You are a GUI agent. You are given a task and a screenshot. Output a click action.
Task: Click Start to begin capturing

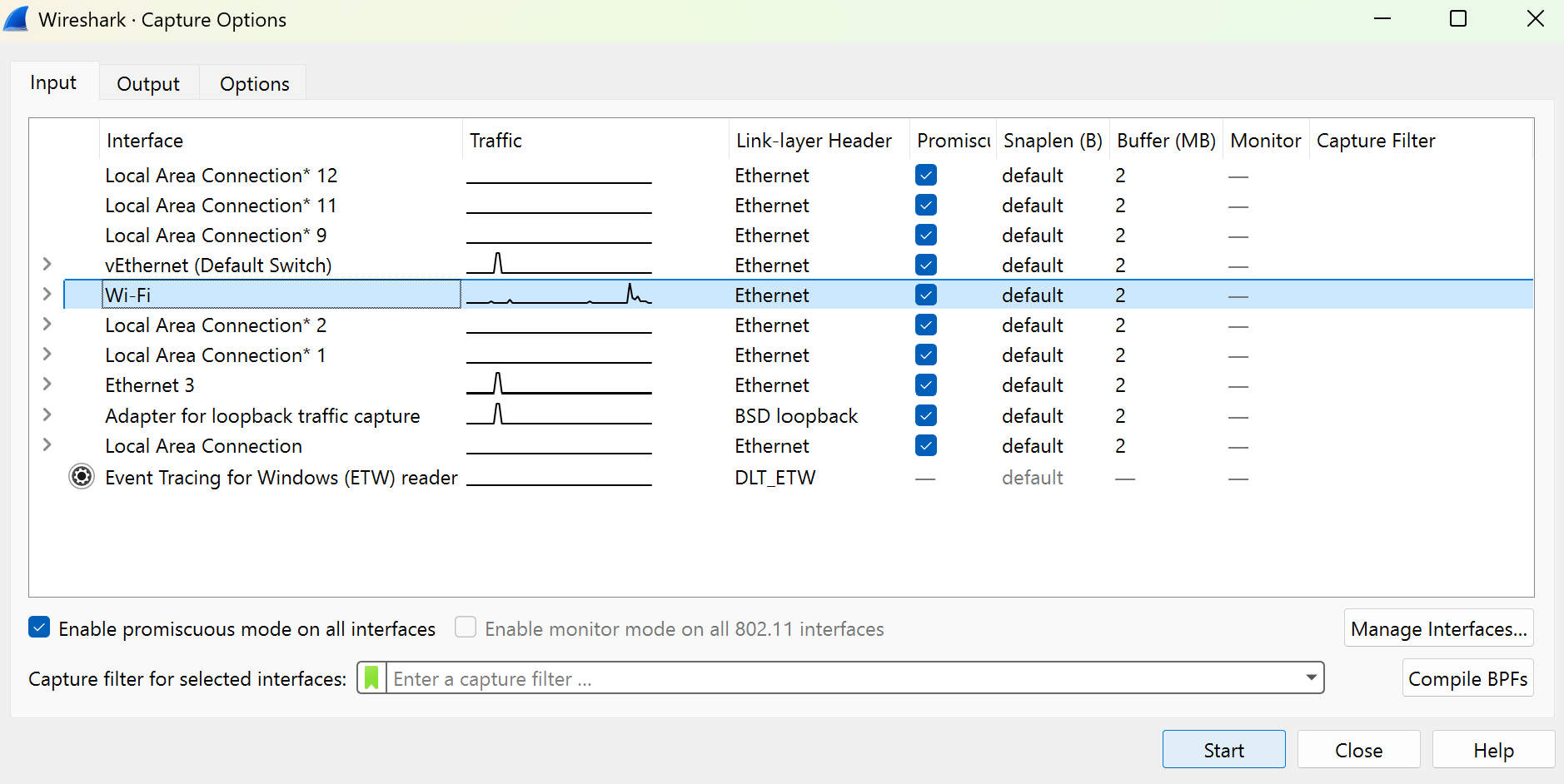click(x=1223, y=749)
